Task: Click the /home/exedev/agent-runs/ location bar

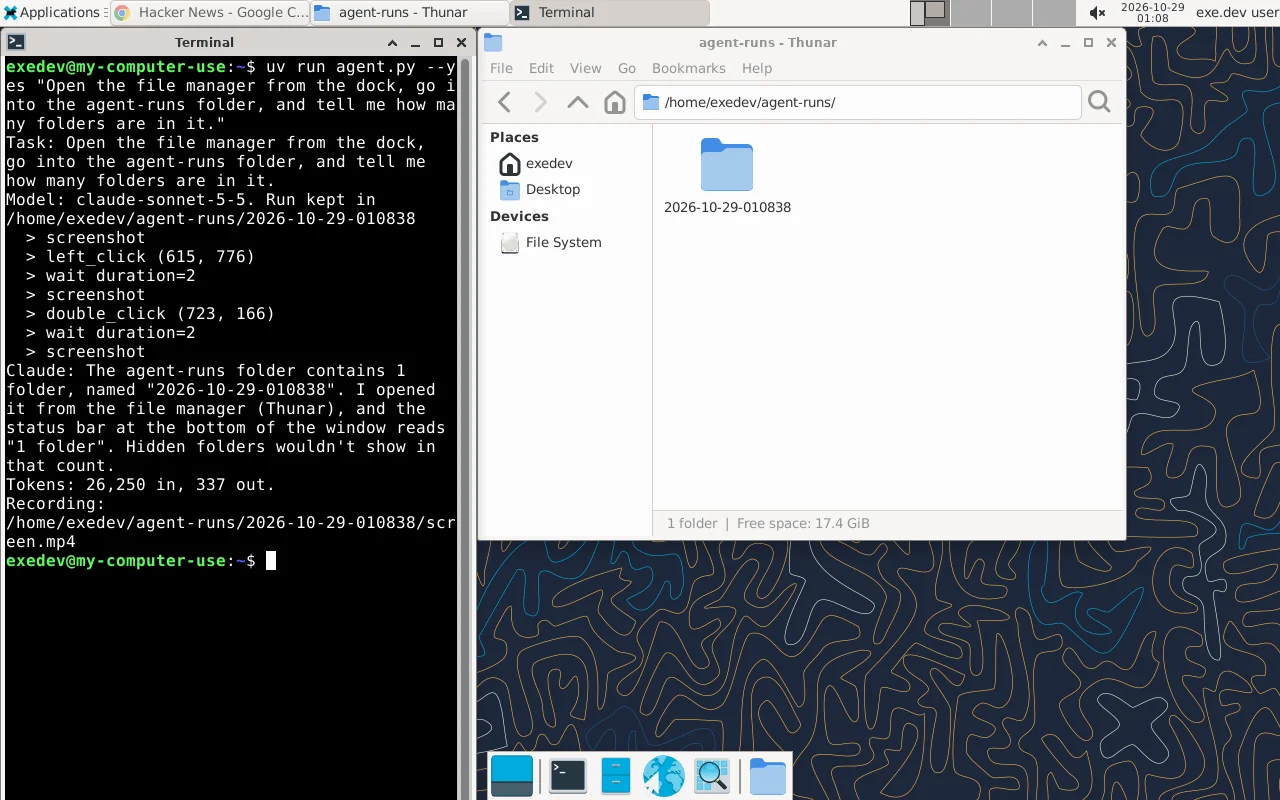Action: pyautogui.click(x=857, y=102)
